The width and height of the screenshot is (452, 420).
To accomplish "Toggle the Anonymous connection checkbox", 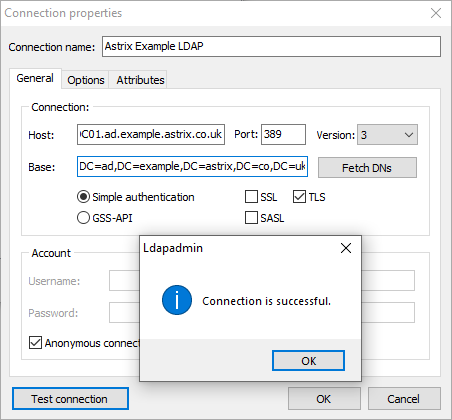I will tap(35, 343).
